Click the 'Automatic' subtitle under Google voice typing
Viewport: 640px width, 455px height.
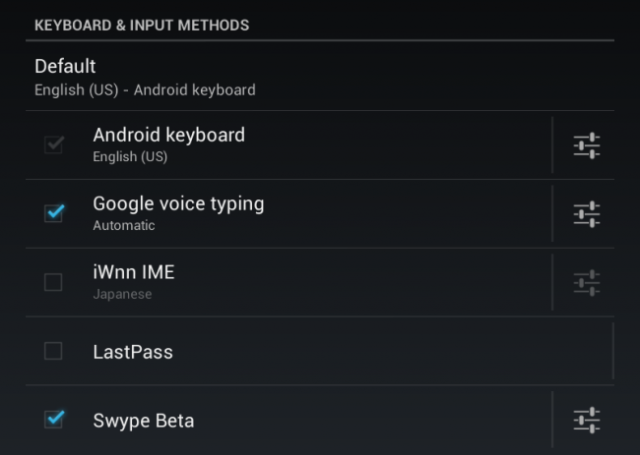click(124, 226)
